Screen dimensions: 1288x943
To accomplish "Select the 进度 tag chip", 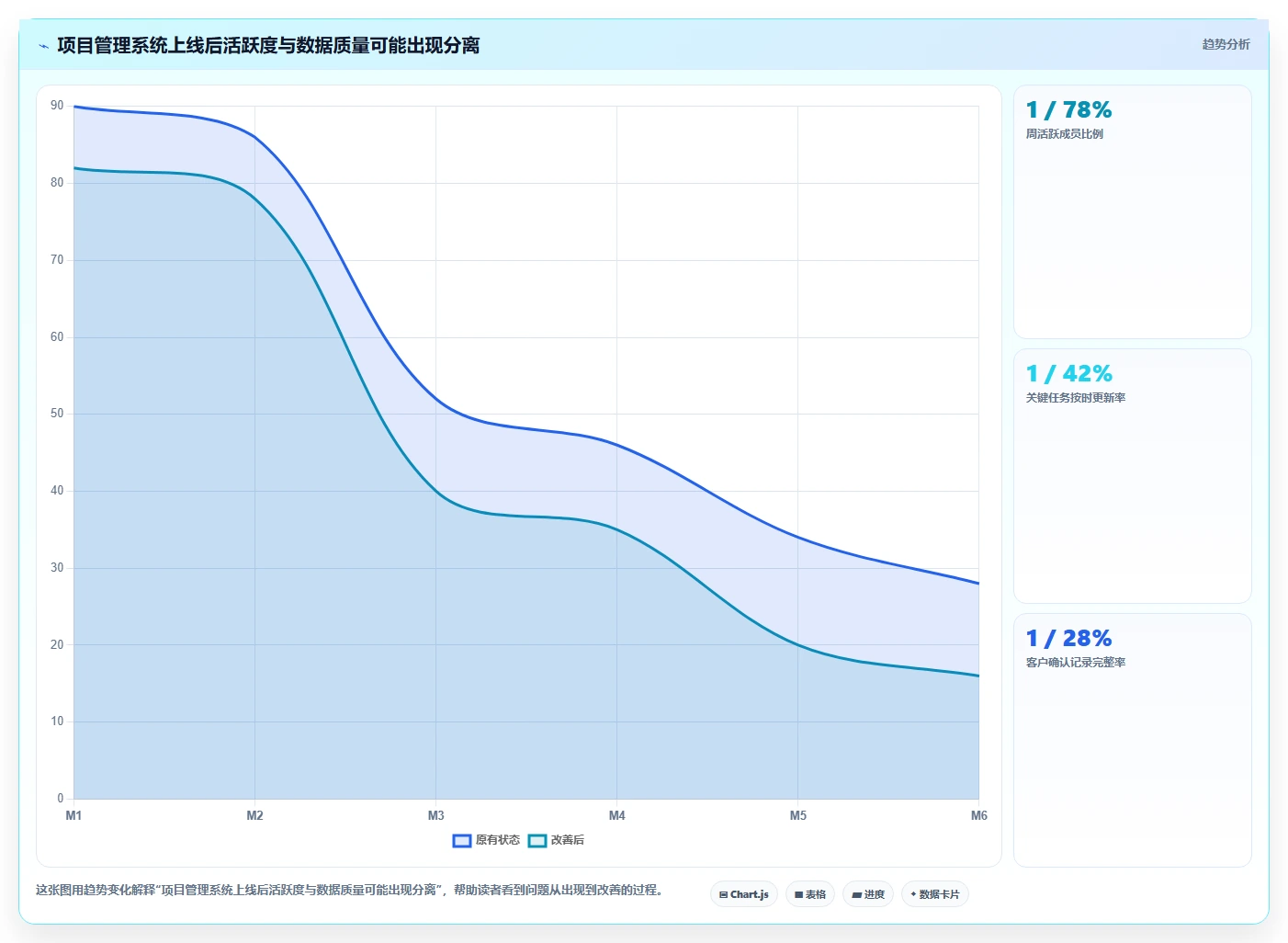I will pyautogui.click(x=868, y=894).
